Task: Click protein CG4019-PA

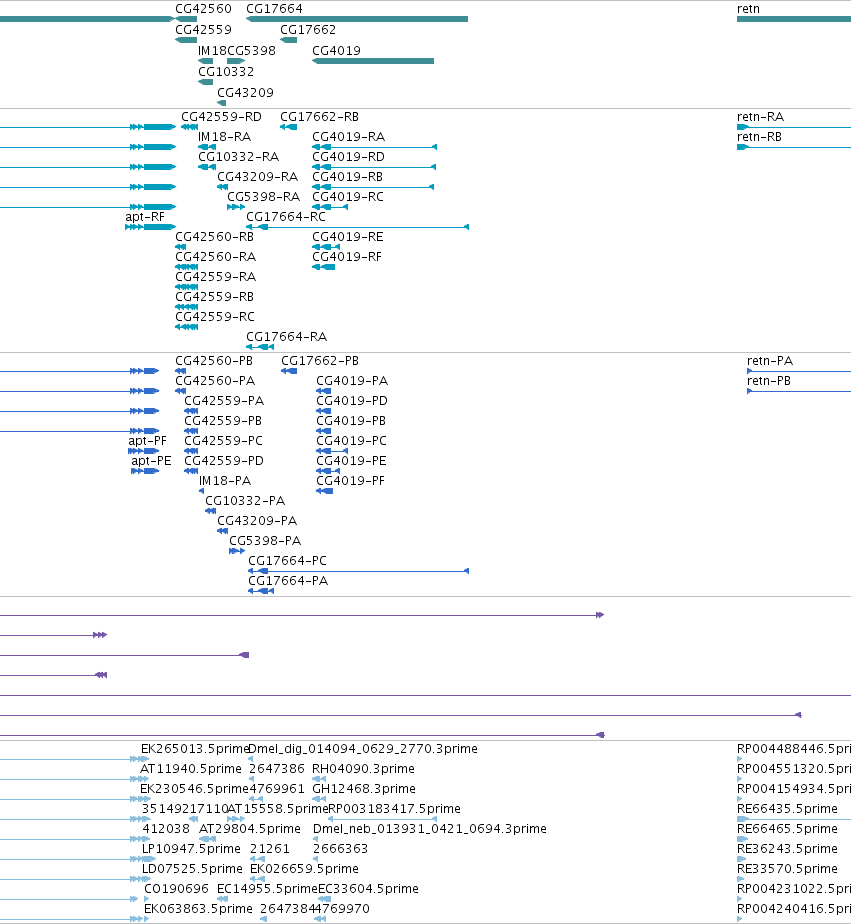Action: [x=352, y=381]
